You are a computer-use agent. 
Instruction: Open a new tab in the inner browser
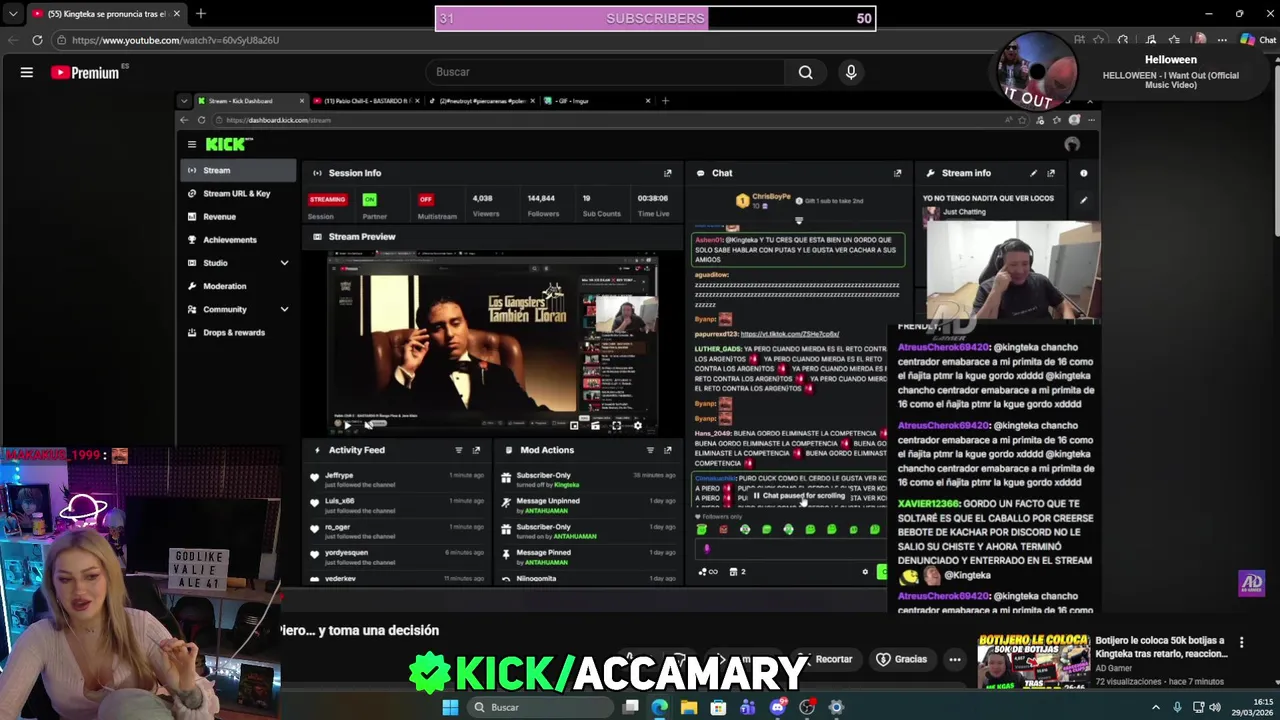(x=666, y=101)
